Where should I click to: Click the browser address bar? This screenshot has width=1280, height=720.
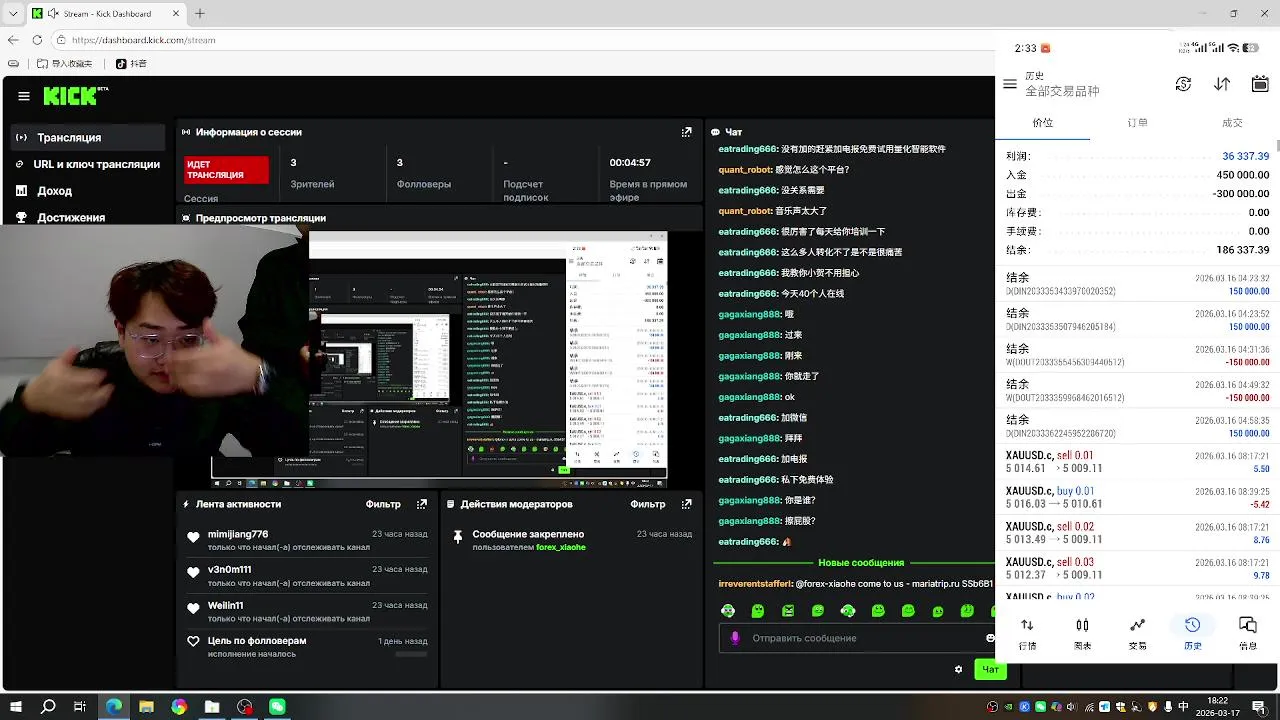pos(520,40)
